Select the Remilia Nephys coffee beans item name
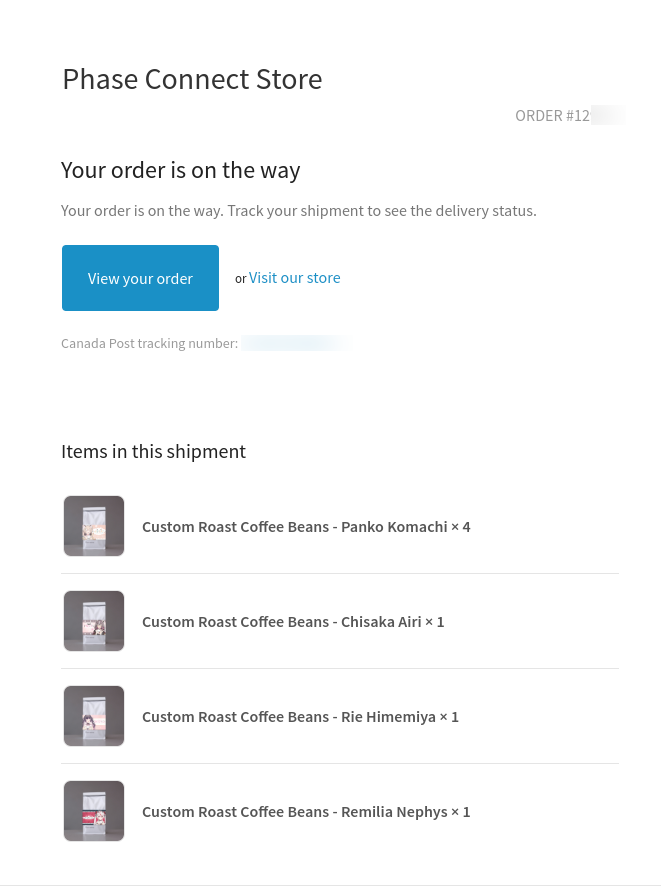Viewport: 661px width, 888px height. pyautogui.click(x=294, y=811)
